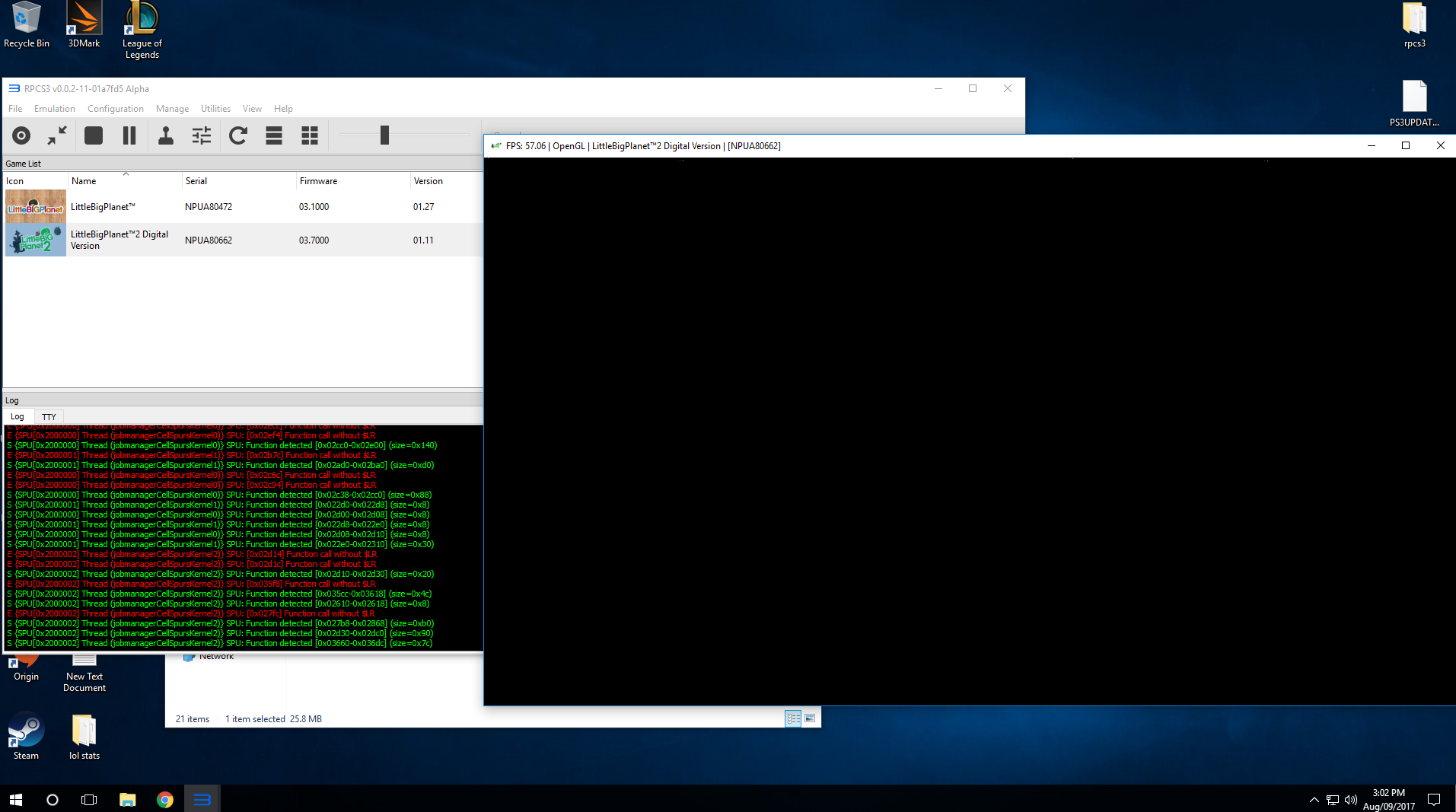This screenshot has width=1456, height=812.
Task: Open the Emulation menu
Action: (54, 109)
